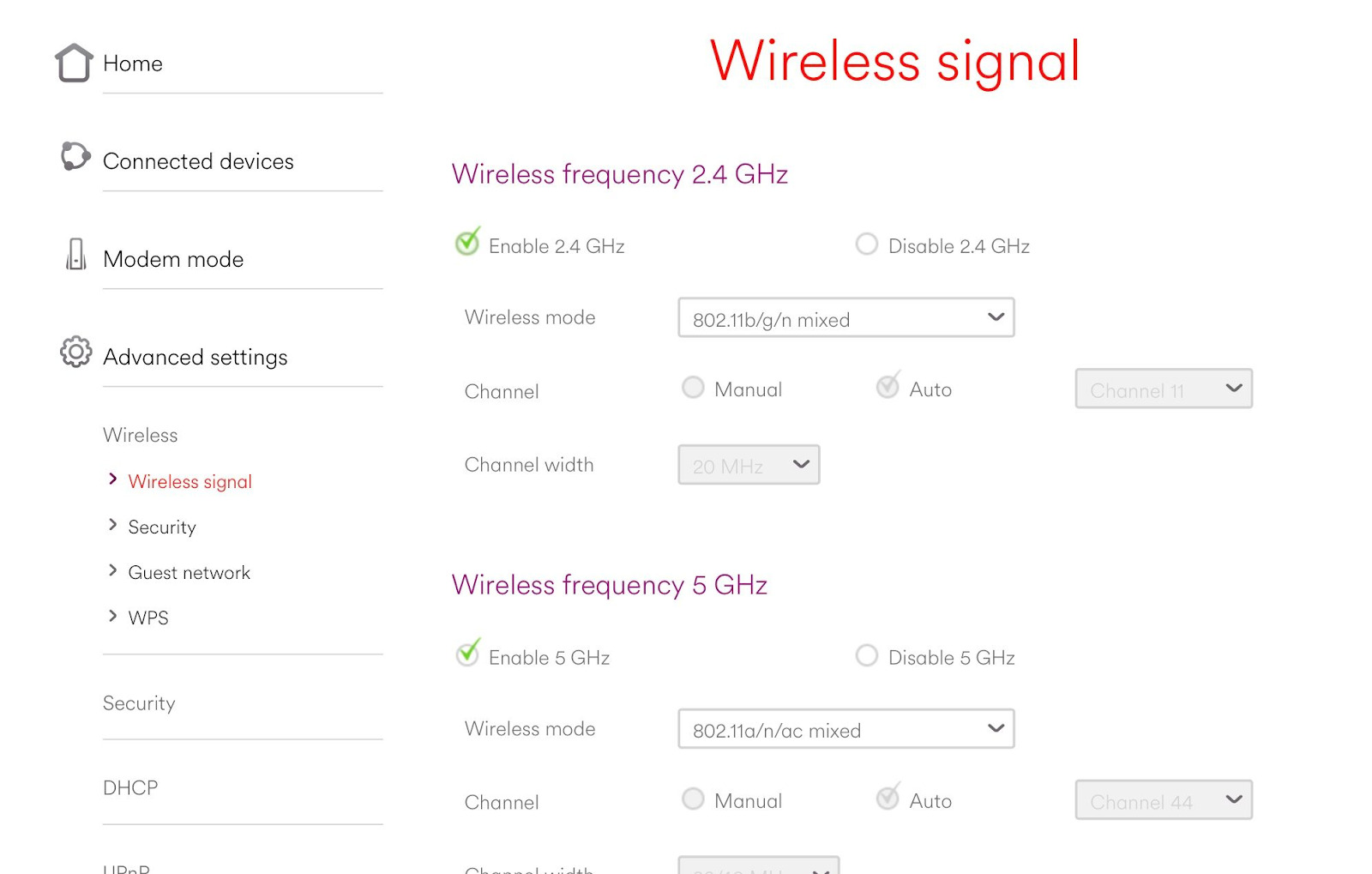The width and height of the screenshot is (1372, 874).
Task: Select Disable 5 GHz radio button
Action: (x=867, y=656)
